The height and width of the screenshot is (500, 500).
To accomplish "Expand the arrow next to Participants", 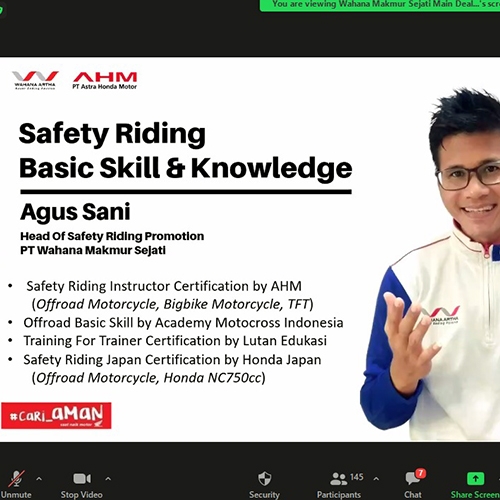I will (376, 479).
